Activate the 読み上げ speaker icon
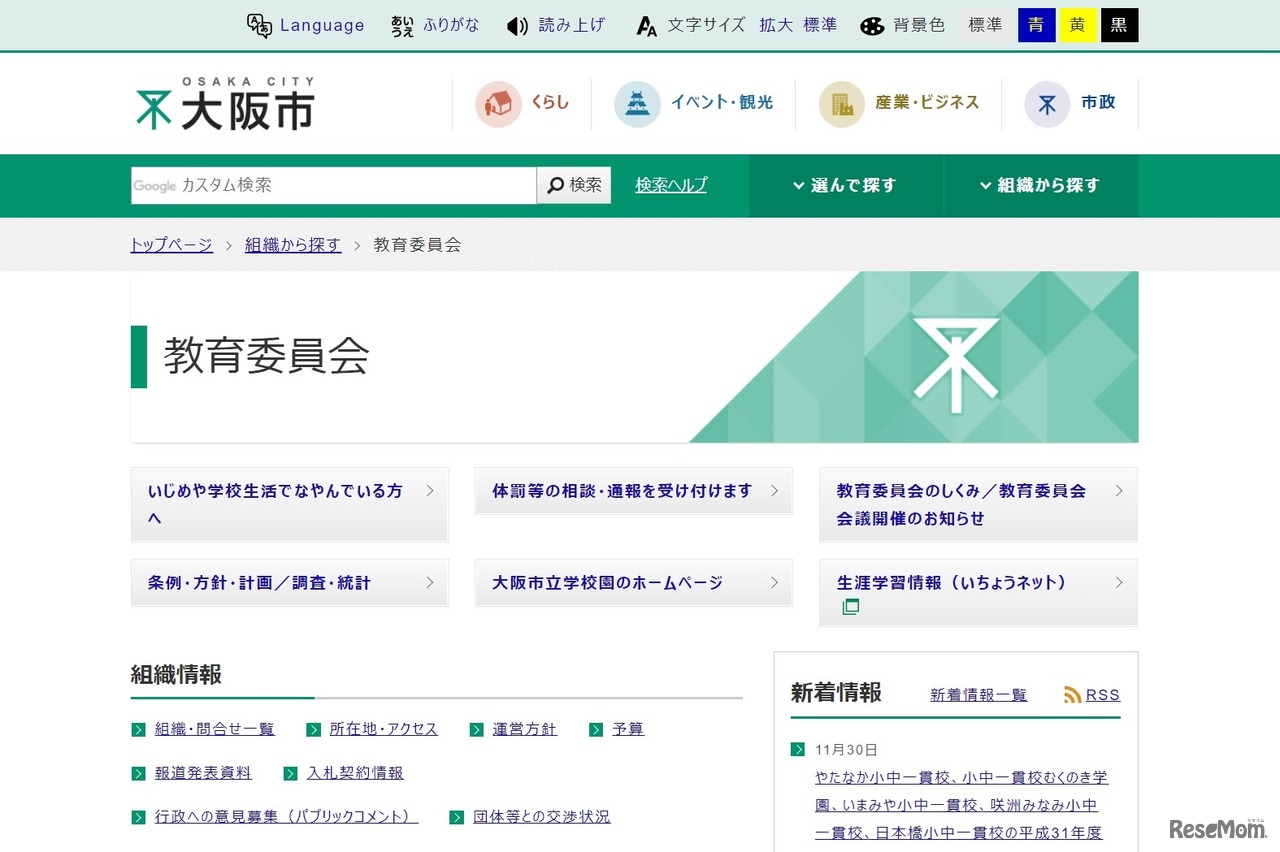Viewport: 1280px width, 852px height. click(516, 25)
